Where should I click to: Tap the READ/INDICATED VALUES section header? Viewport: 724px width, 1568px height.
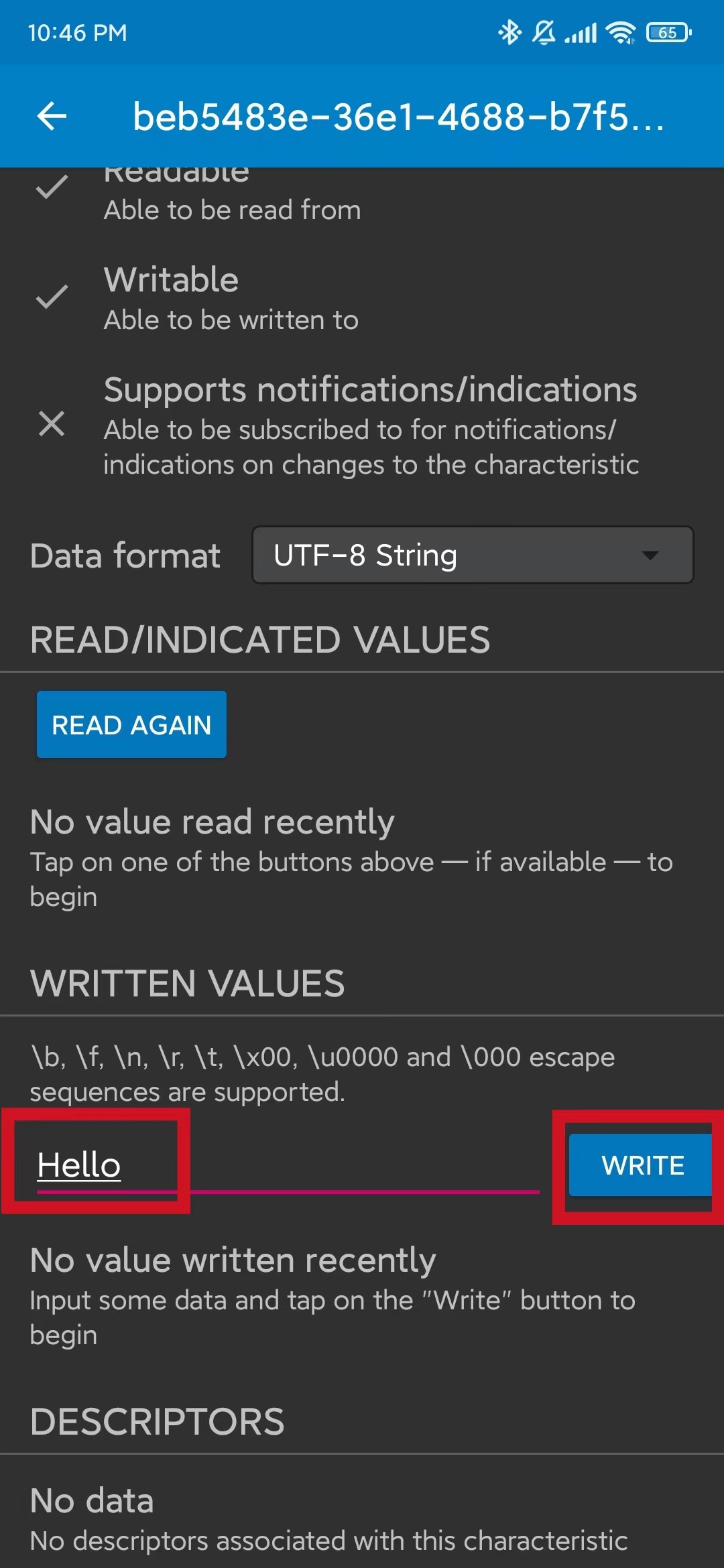[x=260, y=639]
